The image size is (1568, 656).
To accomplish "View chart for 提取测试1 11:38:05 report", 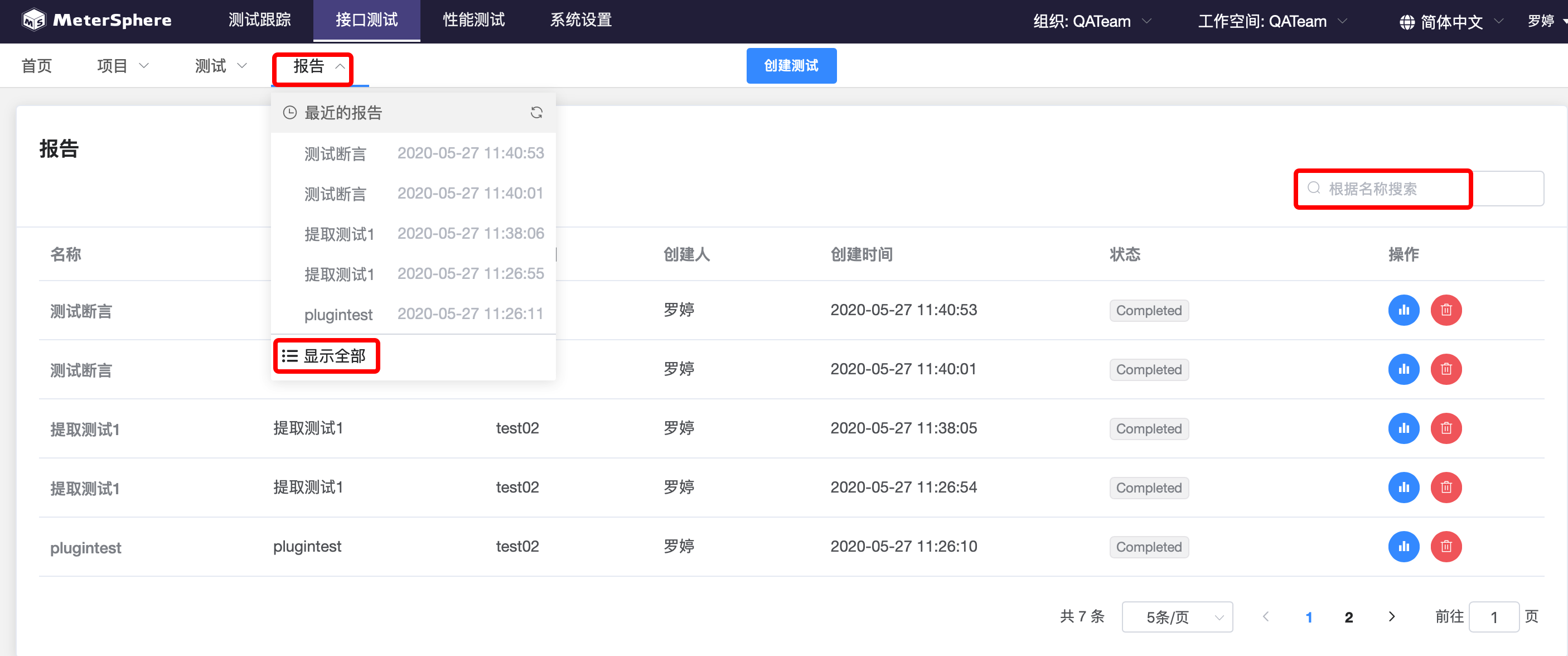I will [x=1403, y=428].
